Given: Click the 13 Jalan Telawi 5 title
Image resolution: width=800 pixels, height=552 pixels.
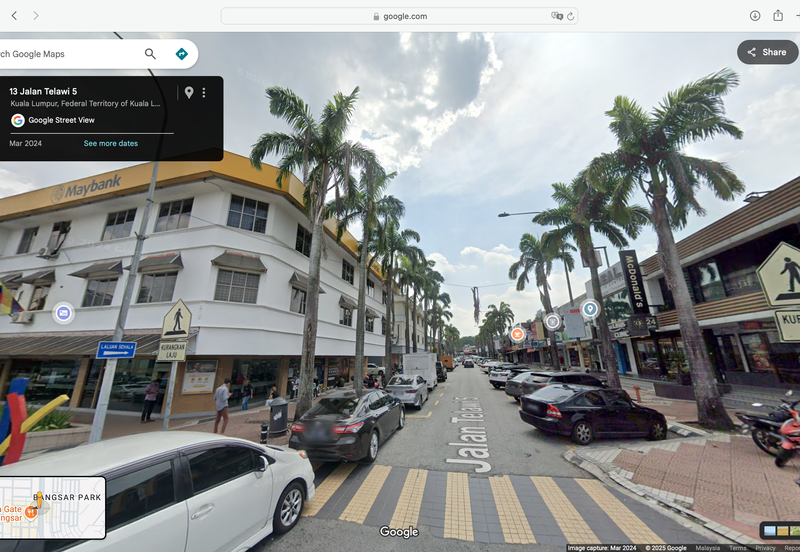Looking at the screenshot, I should coord(43,91).
